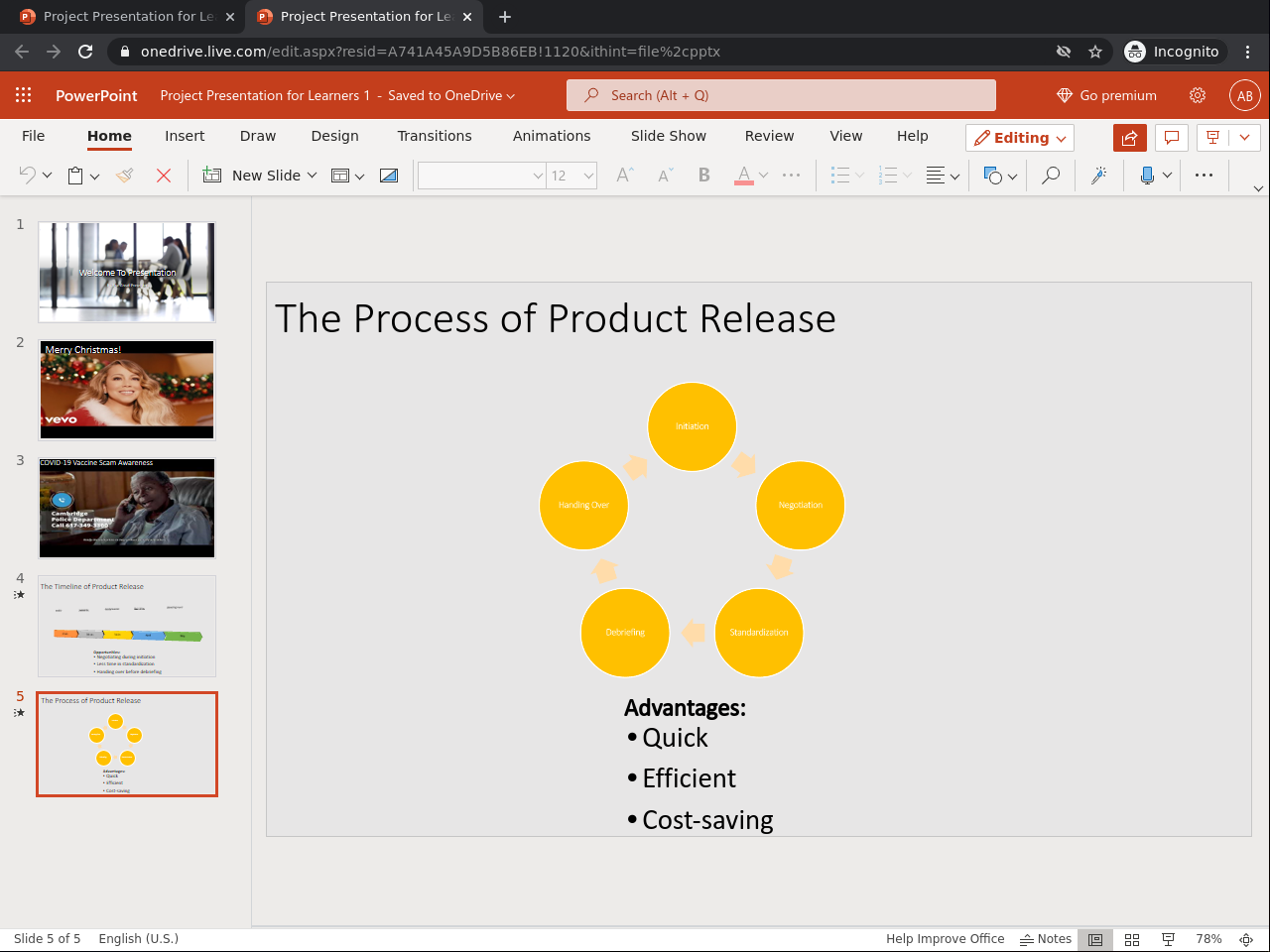Click Help Improve Office link

[945, 939]
